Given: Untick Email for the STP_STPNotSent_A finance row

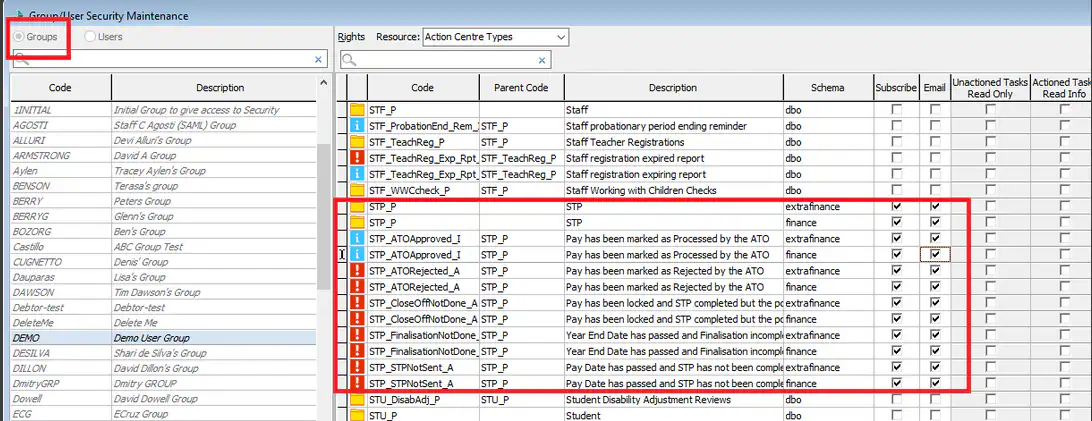Looking at the screenshot, I should tap(935, 383).
